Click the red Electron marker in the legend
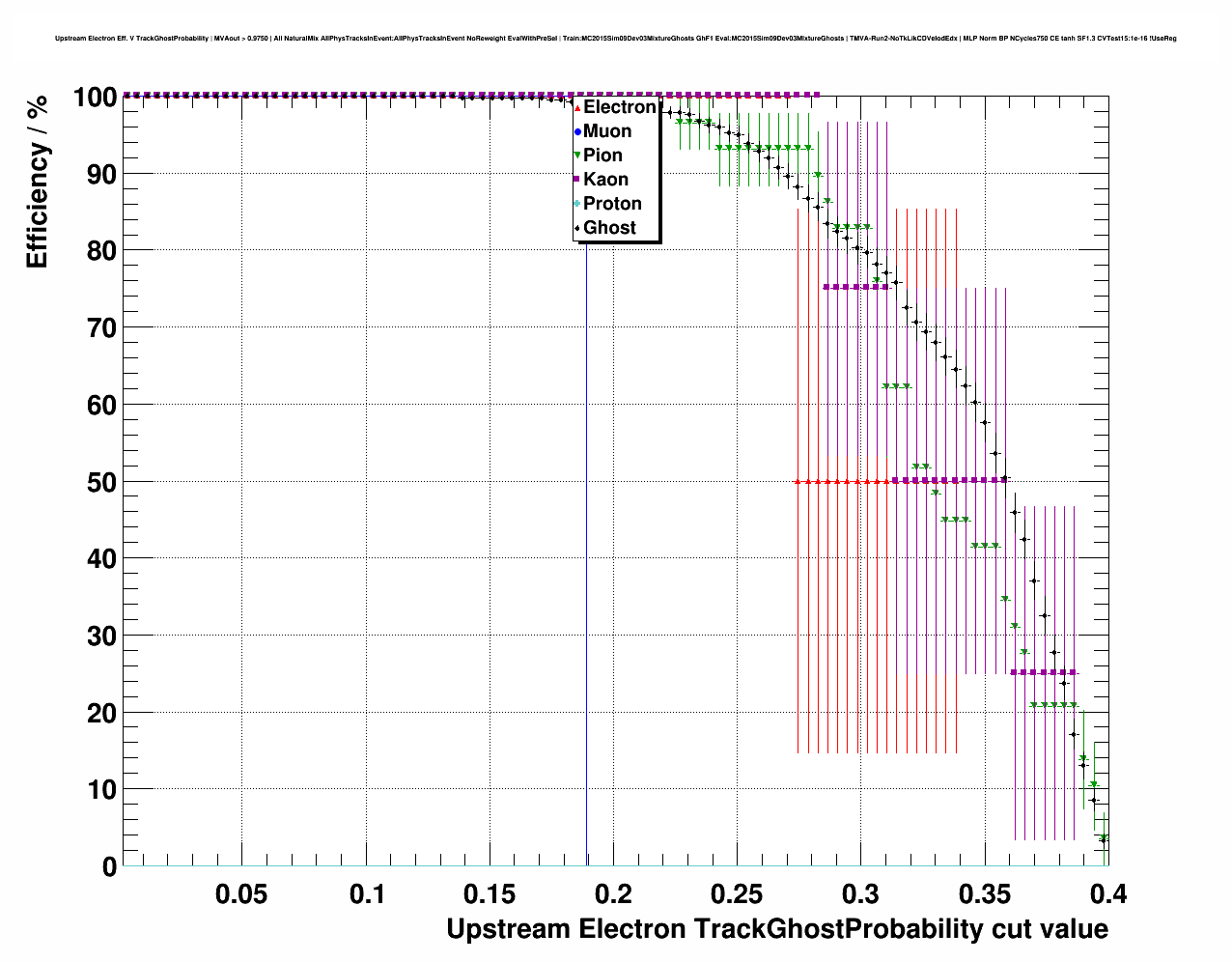 pos(577,107)
